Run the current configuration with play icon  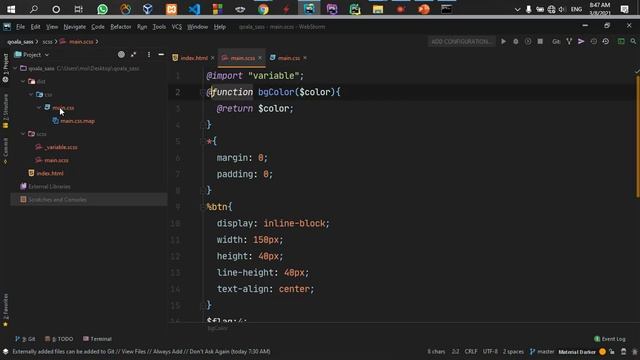pos(503,41)
